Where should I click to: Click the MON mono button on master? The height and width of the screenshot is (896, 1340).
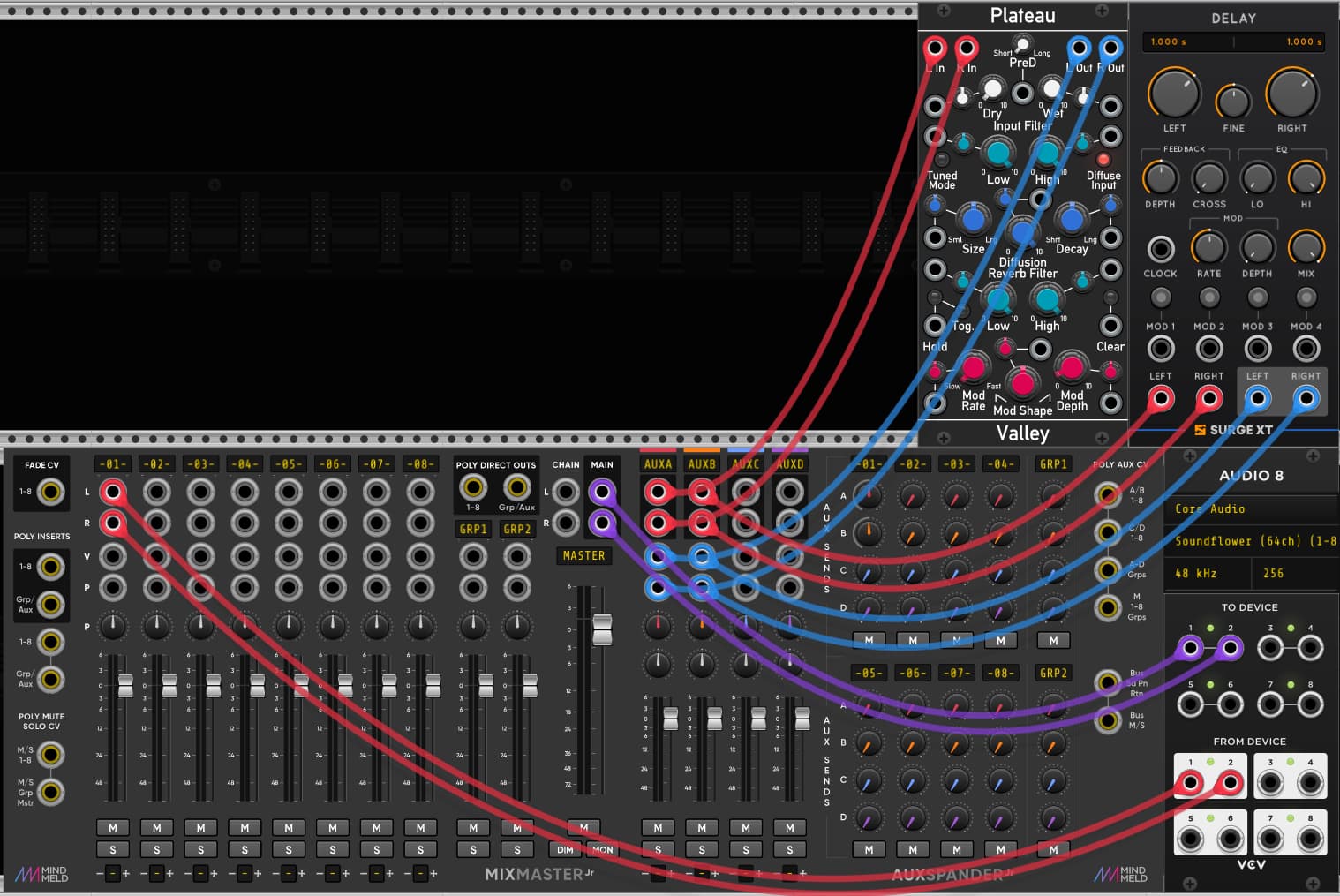pos(603,850)
